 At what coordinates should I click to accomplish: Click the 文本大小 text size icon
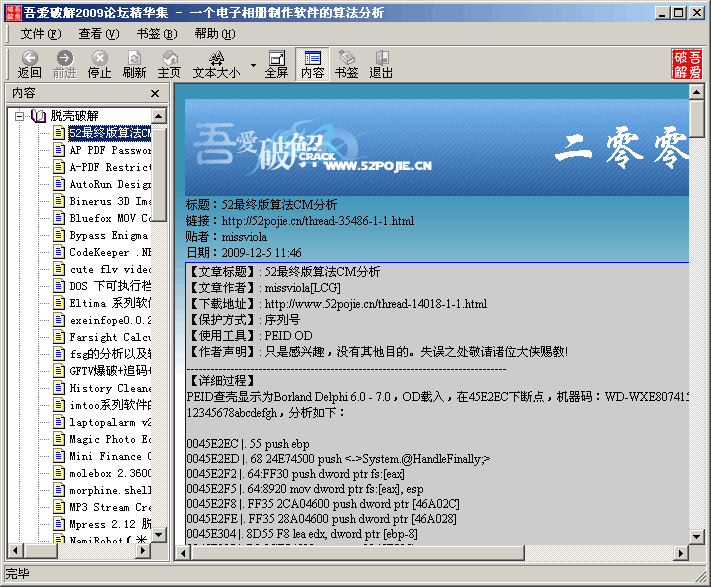[216, 65]
